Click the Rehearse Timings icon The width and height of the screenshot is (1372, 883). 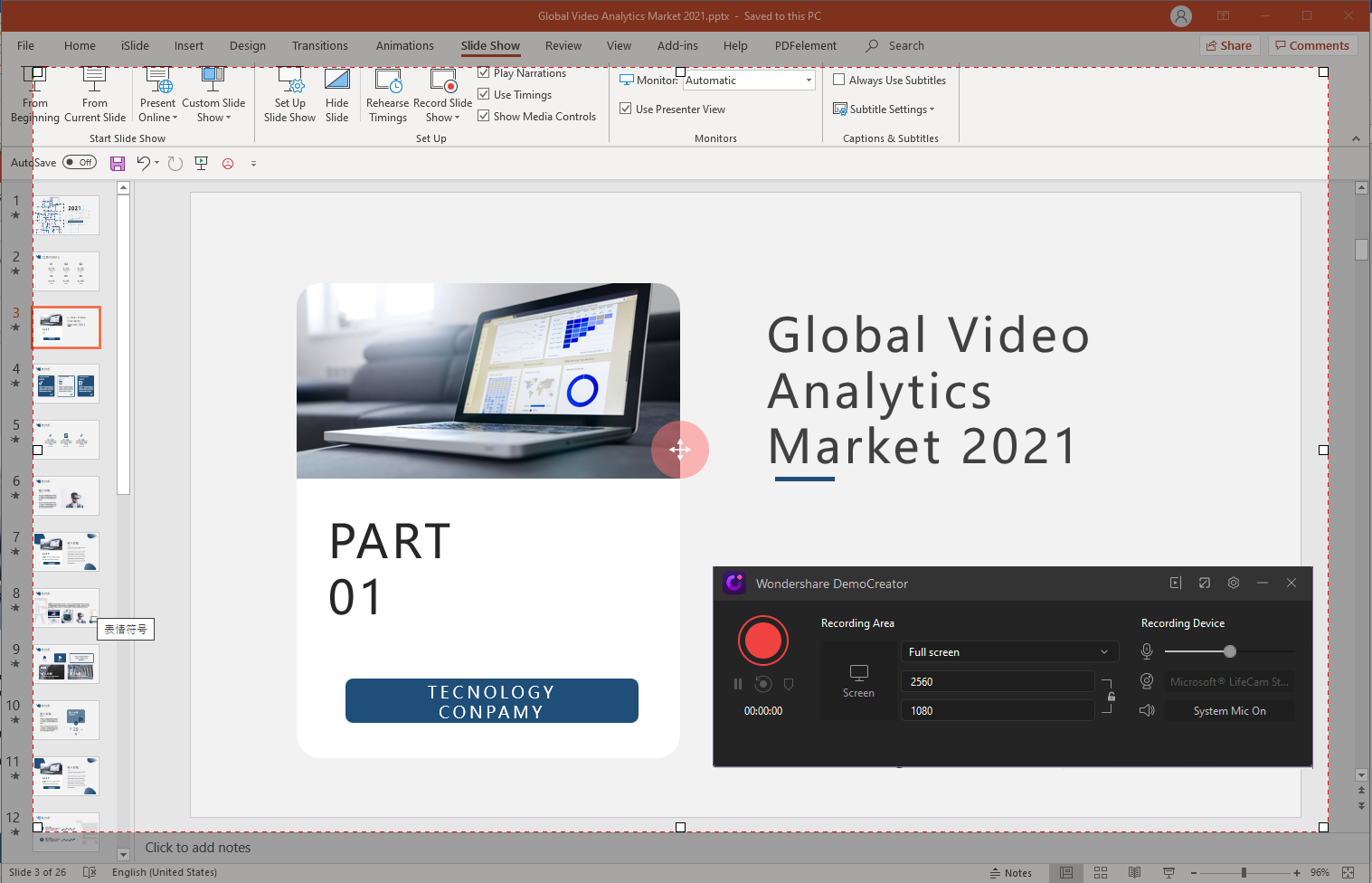coord(388,81)
